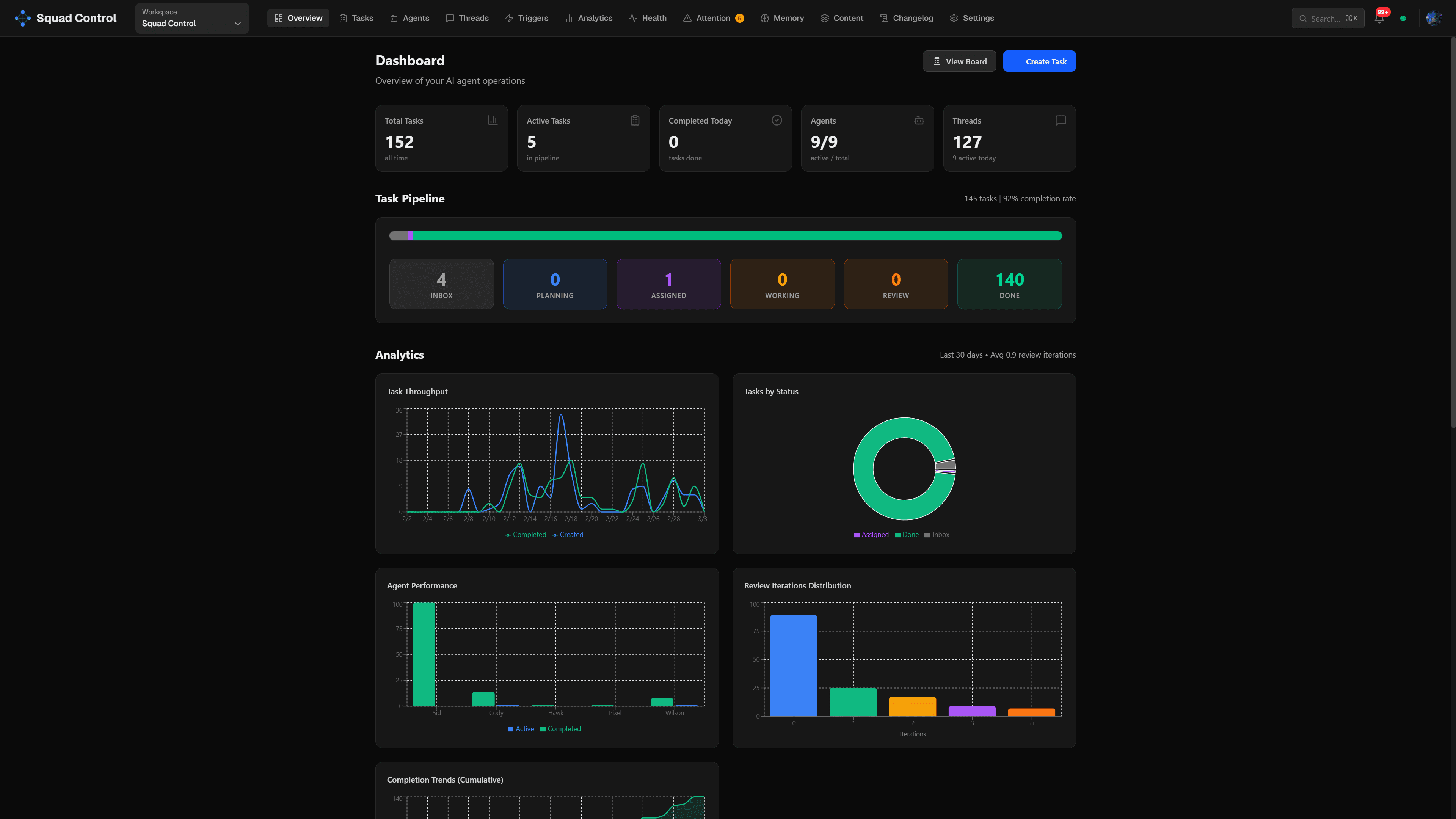Viewport: 1456px width, 819px height.
Task: Click the View Board button
Action: click(959, 61)
